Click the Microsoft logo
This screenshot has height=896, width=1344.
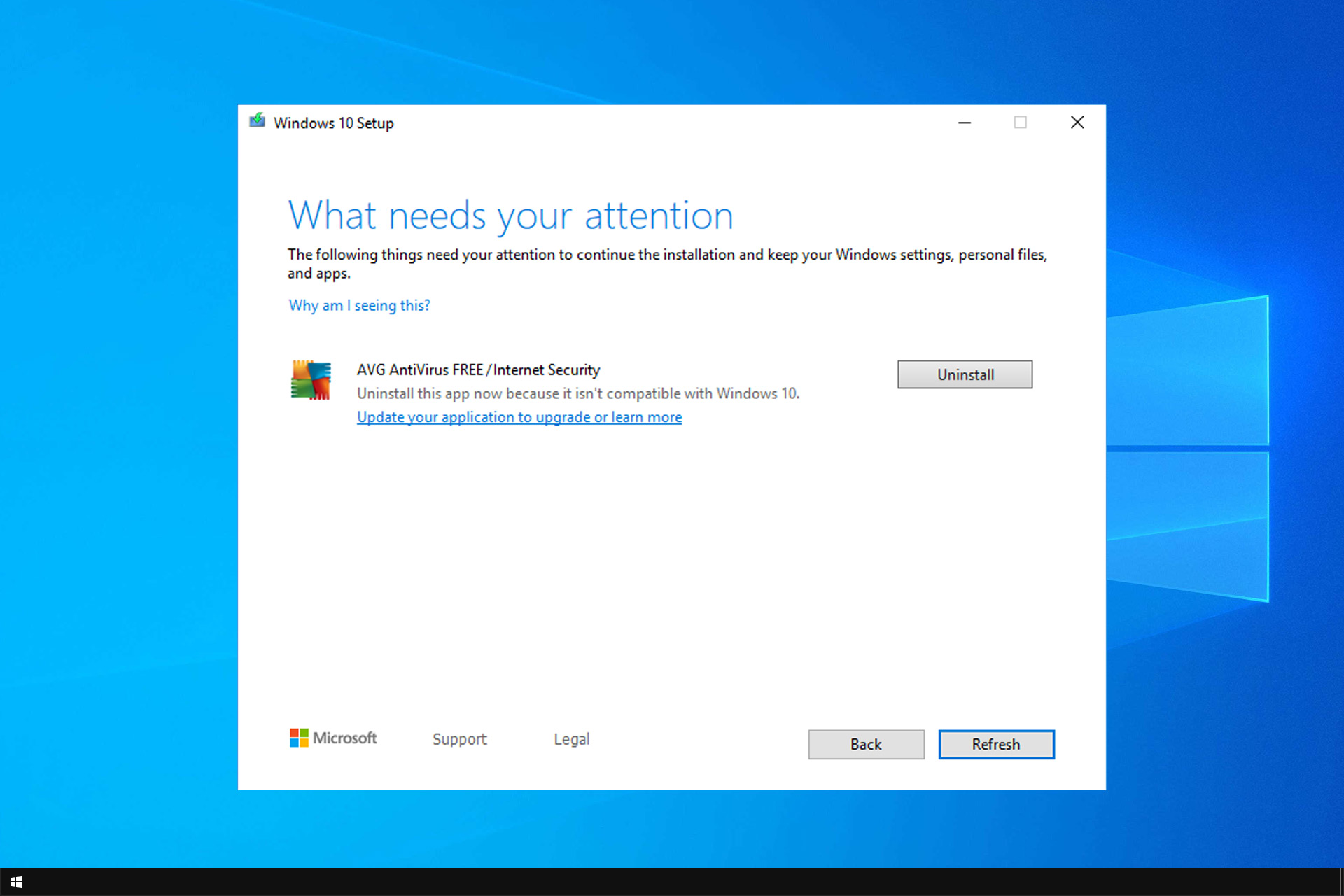click(333, 738)
